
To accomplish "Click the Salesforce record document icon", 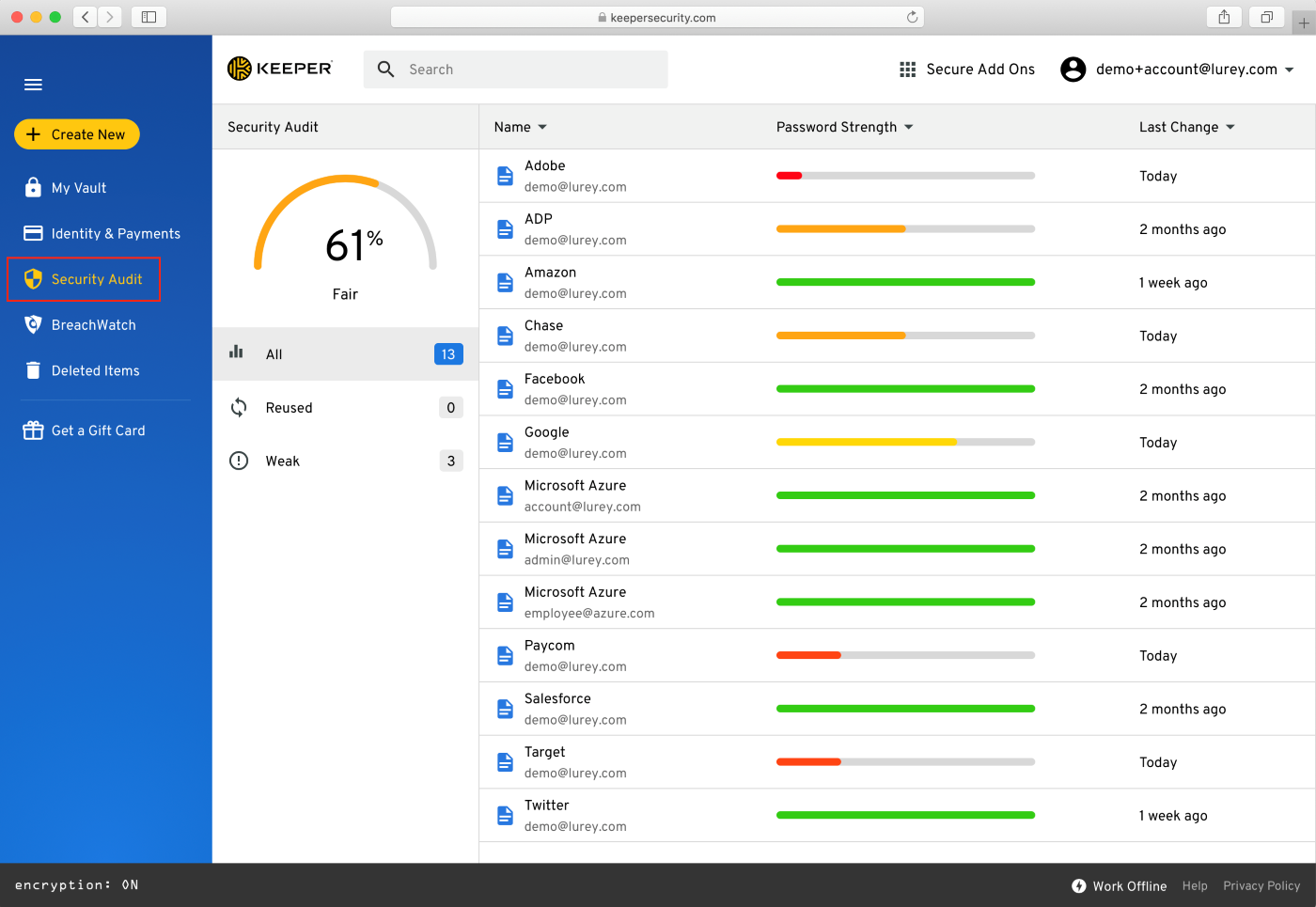I will [x=505, y=709].
